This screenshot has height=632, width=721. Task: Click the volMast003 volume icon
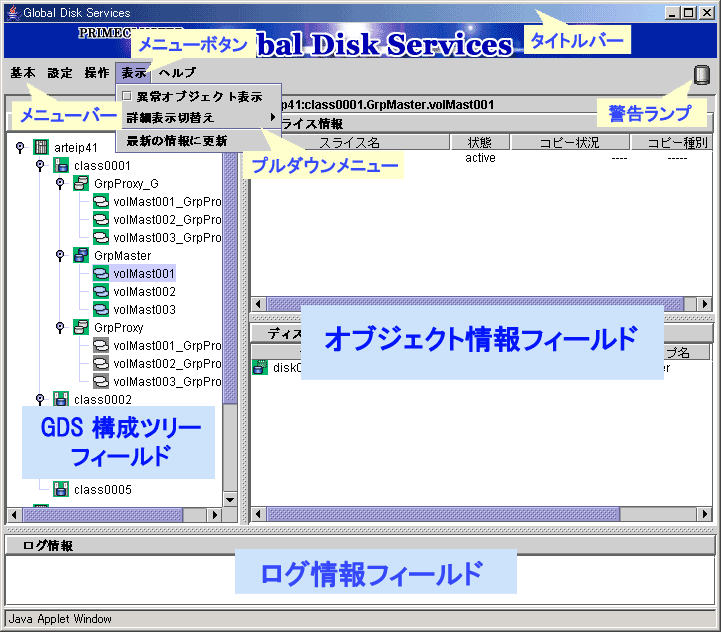click(x=101, y=309)
